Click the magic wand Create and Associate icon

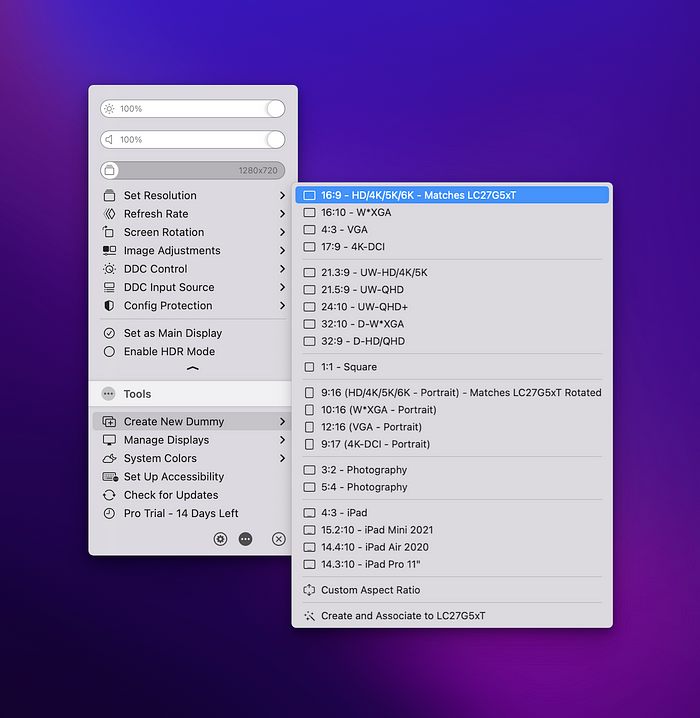tap(309, 616)
